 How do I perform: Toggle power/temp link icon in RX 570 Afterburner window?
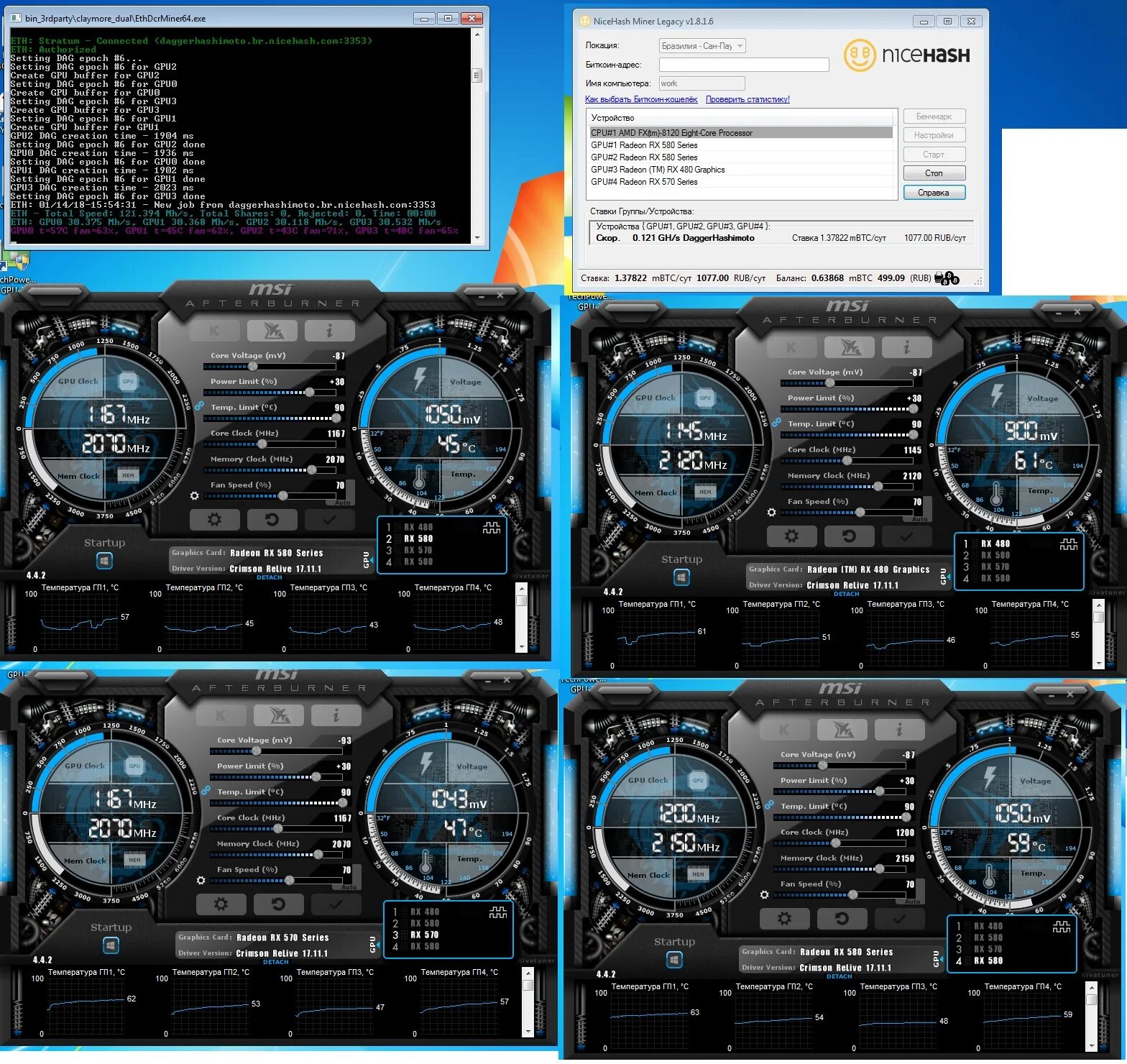pyautogui.click(x=206, y=791)
